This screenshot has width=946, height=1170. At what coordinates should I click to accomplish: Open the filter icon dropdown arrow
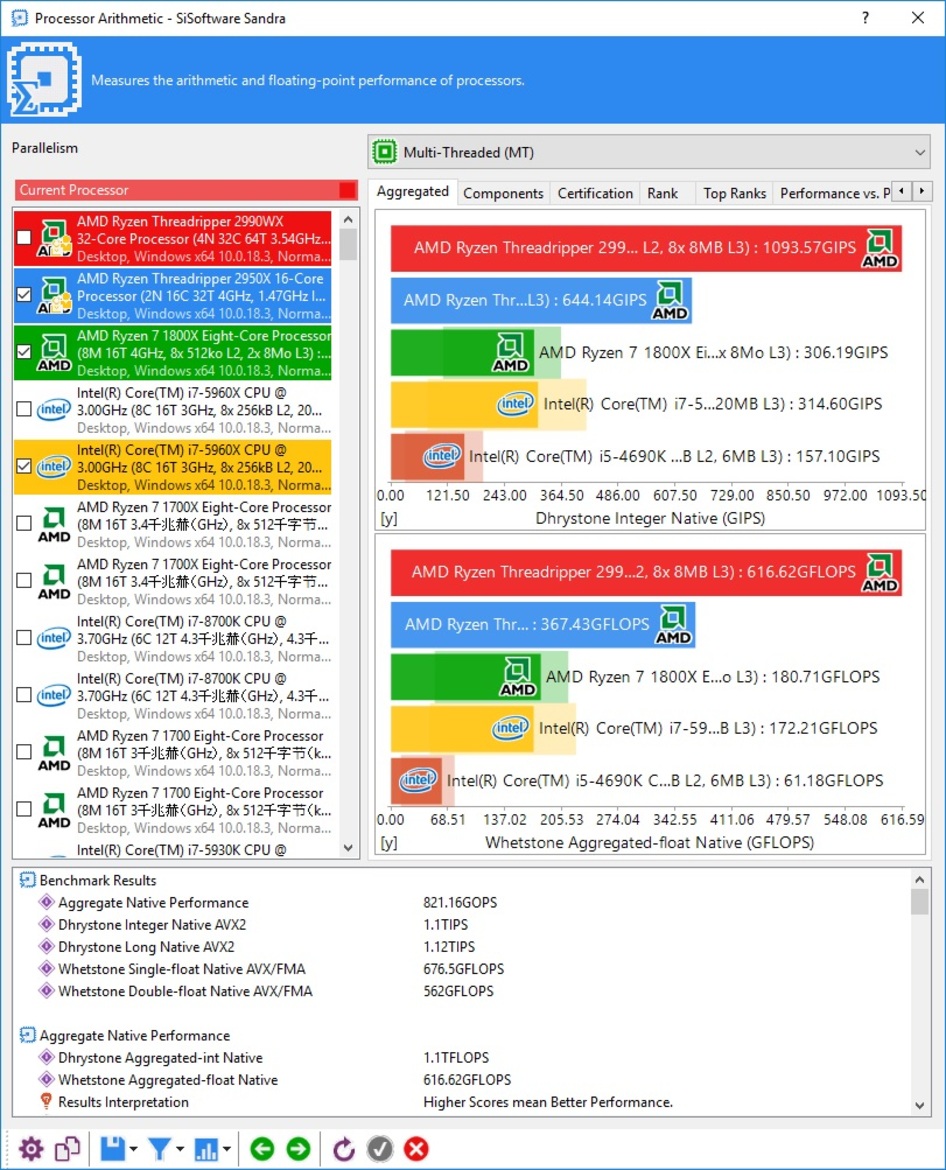[x=180, y=1149]
